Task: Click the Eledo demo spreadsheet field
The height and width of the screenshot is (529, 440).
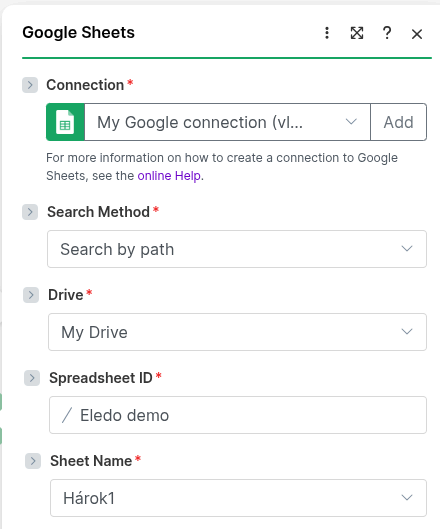Action: 238,415
